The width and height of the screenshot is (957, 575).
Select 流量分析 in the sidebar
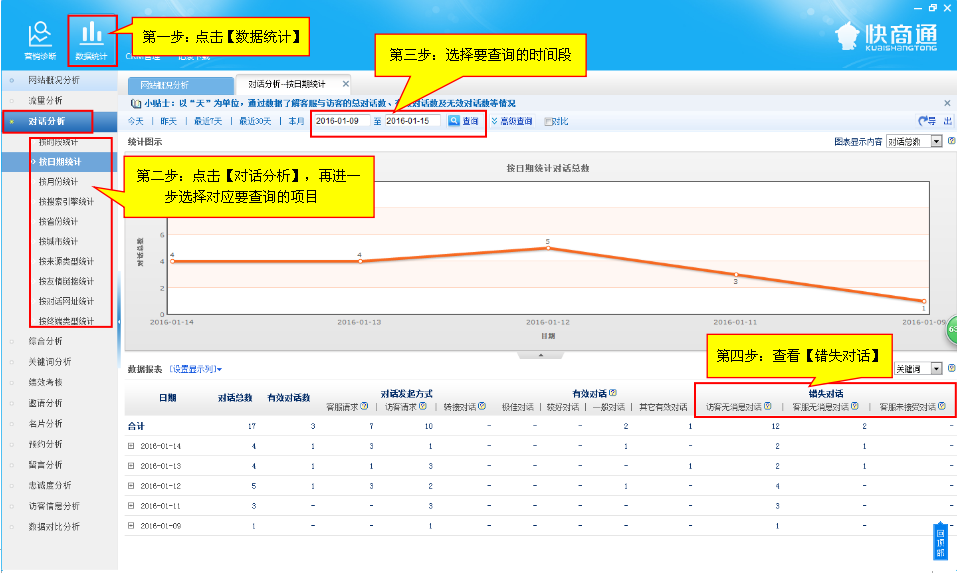tap(45, 100)
